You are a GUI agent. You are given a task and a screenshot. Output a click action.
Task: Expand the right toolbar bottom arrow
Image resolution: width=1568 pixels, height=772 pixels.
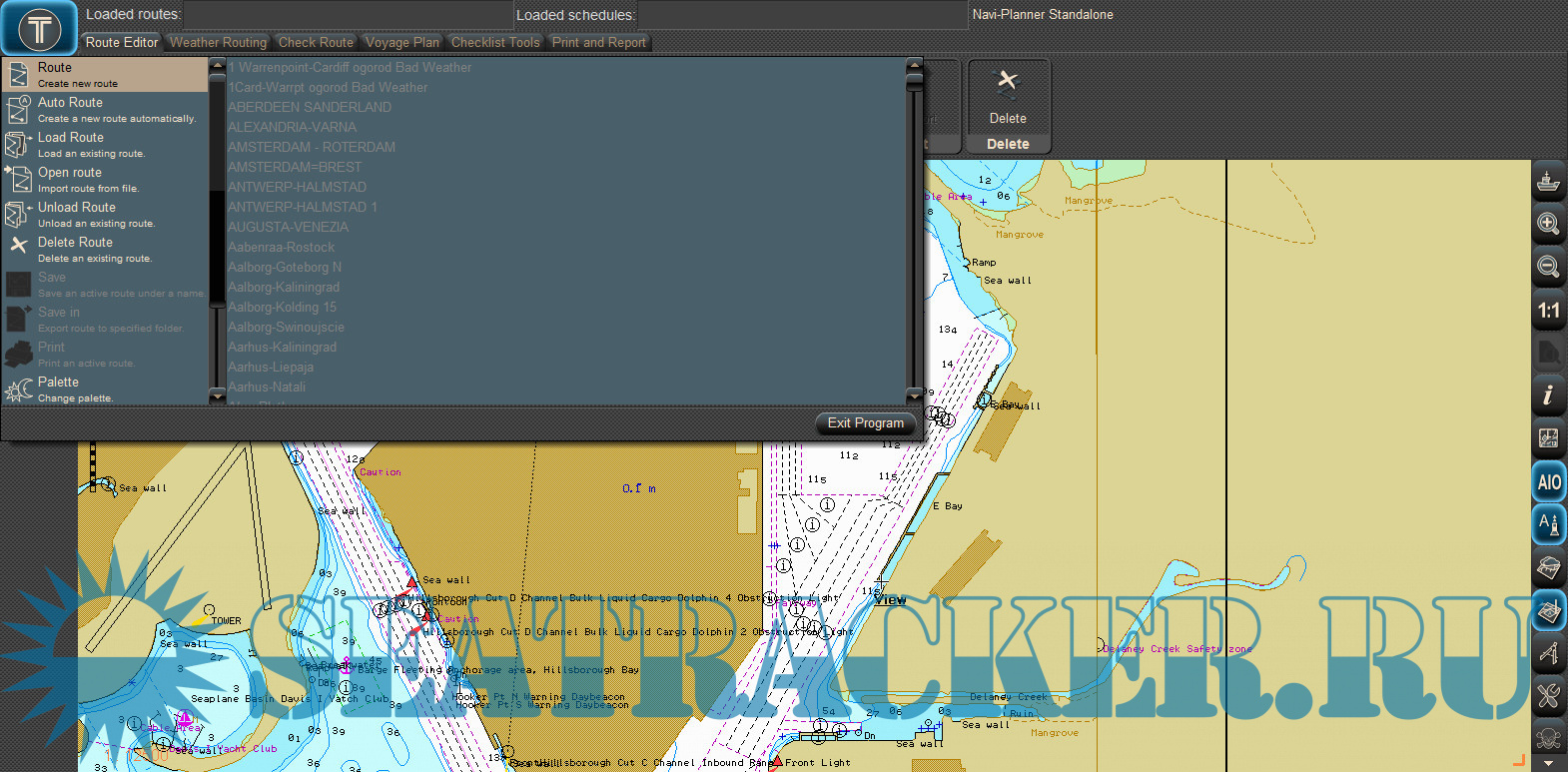[x=1548, y=764]
